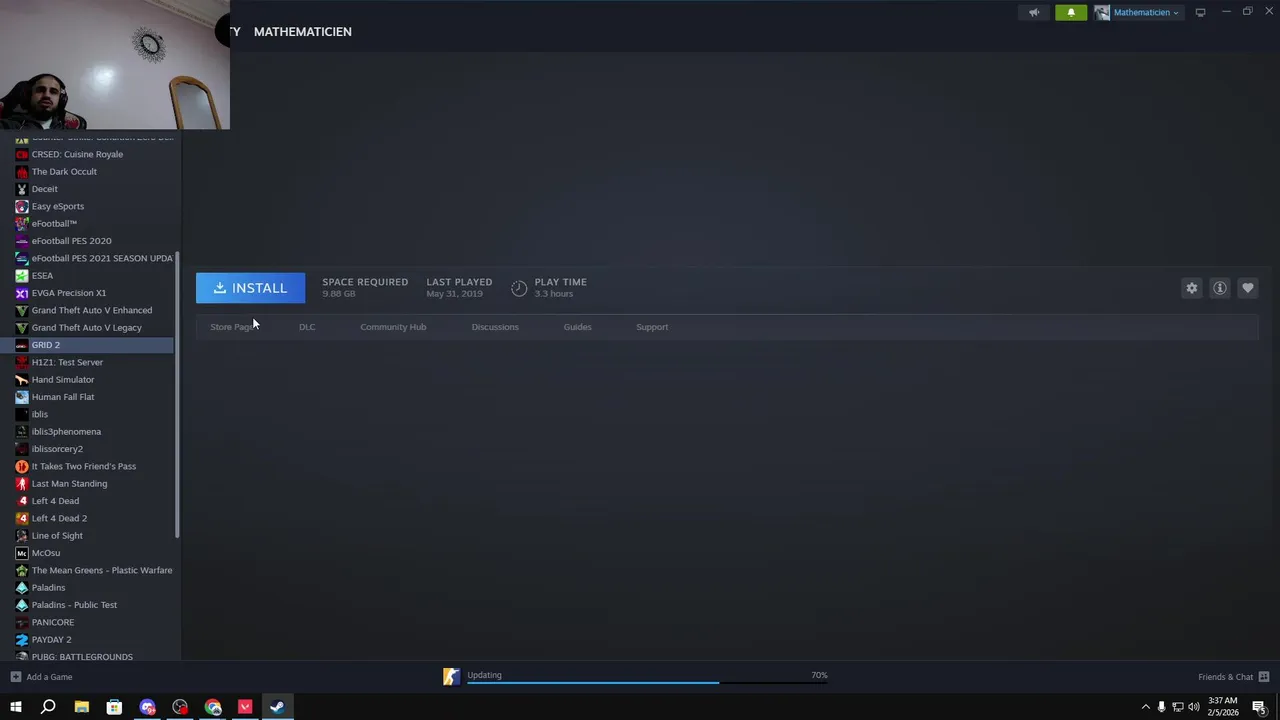Image resolution: width=1280 pixels, height=720 pixels.
Task: Click the game library scrollbar
Action: pos(177,395)
